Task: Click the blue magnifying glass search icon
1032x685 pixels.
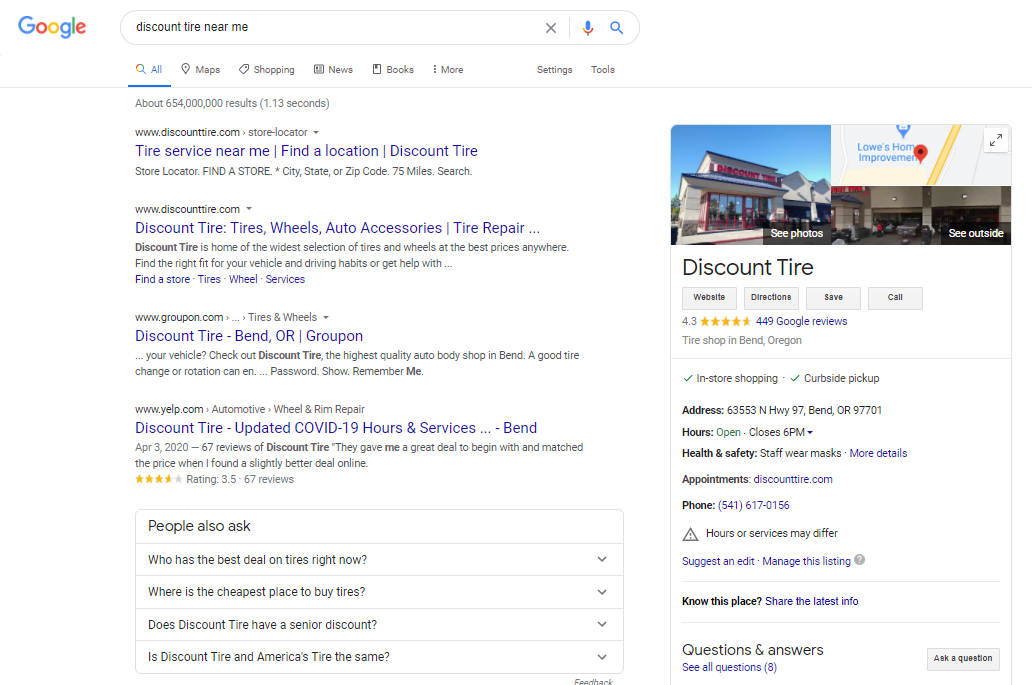Action: click(616, 28)
